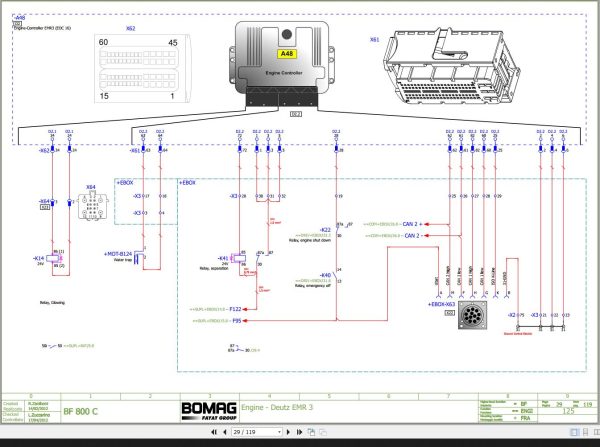Click the yellow A48 label on the engine controller

[287, 54]
